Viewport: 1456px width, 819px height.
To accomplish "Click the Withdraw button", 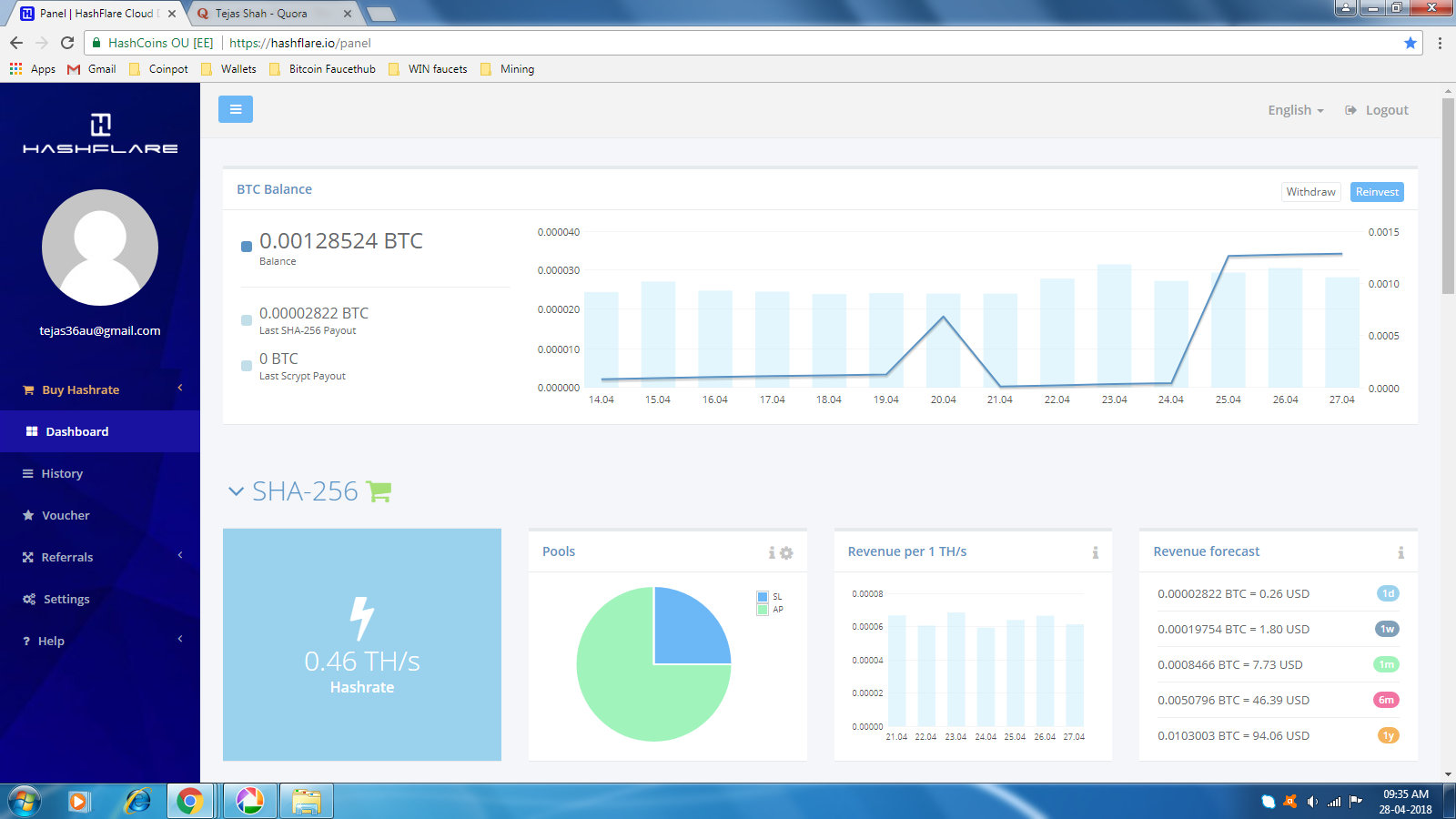I will coord(1310,192).
